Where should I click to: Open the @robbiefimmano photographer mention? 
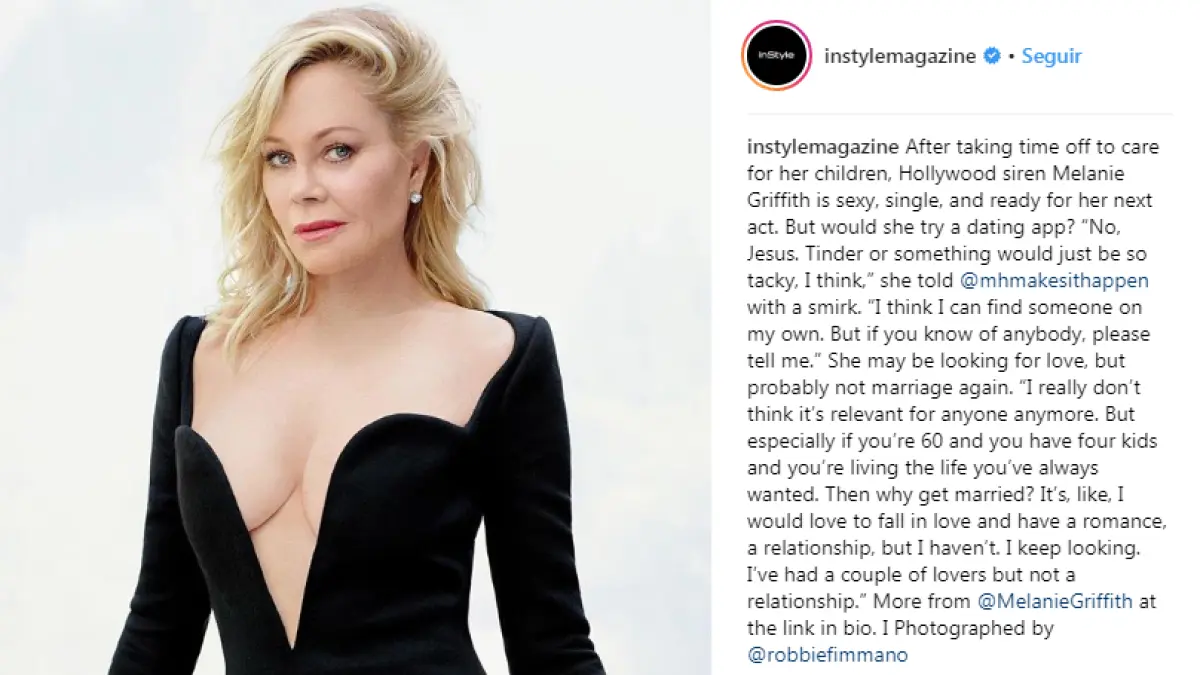827,655
